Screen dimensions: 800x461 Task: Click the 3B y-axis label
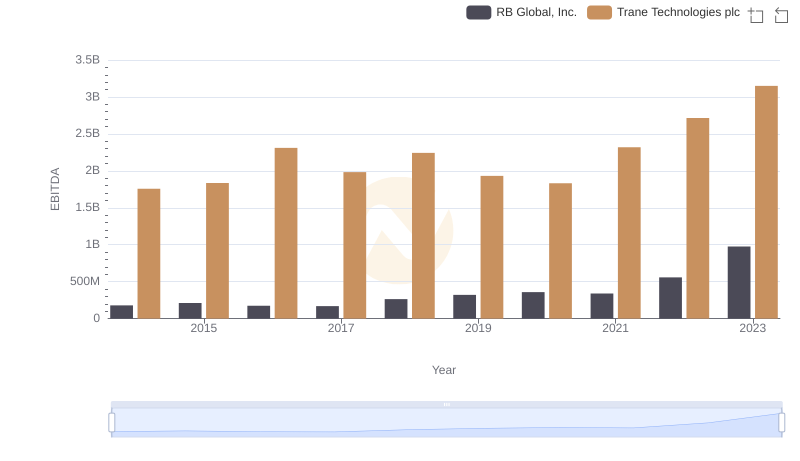[x=92, y=97]
